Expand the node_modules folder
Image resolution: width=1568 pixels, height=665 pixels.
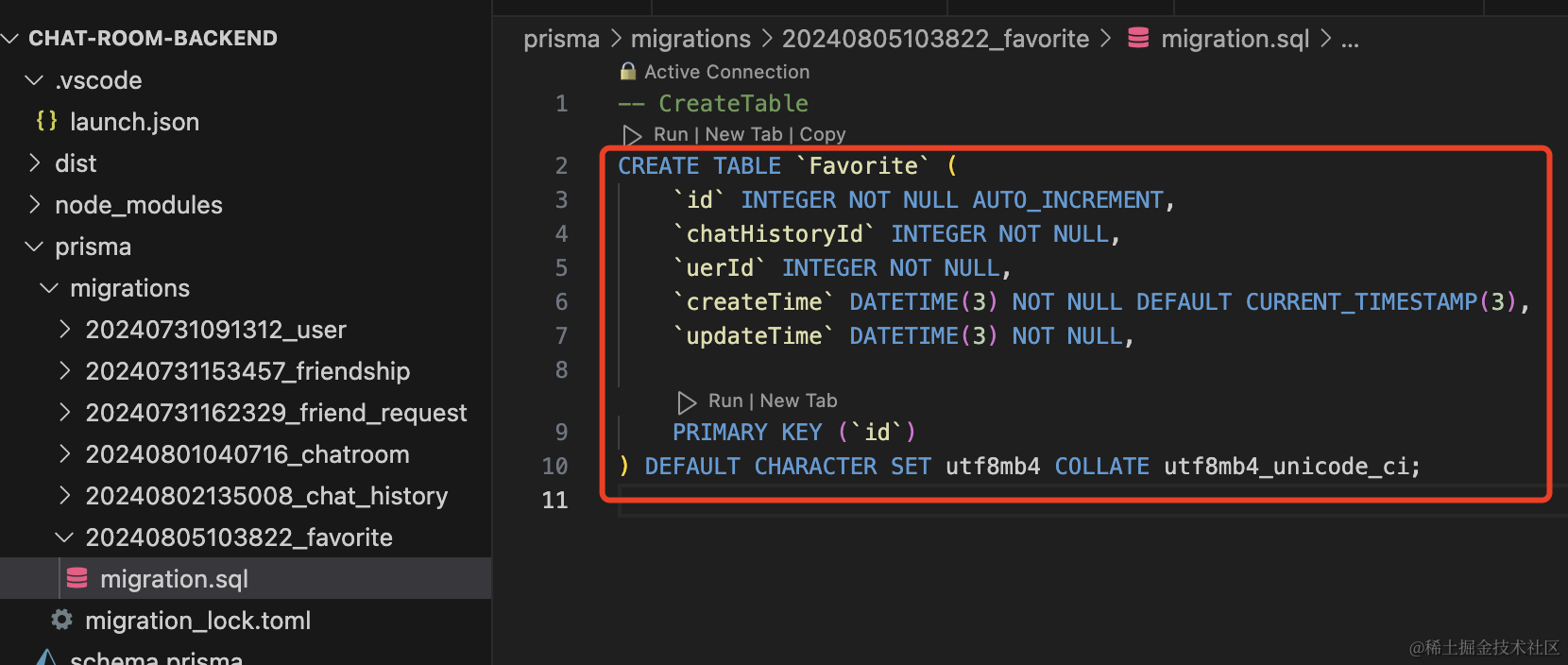pos(35,205)
